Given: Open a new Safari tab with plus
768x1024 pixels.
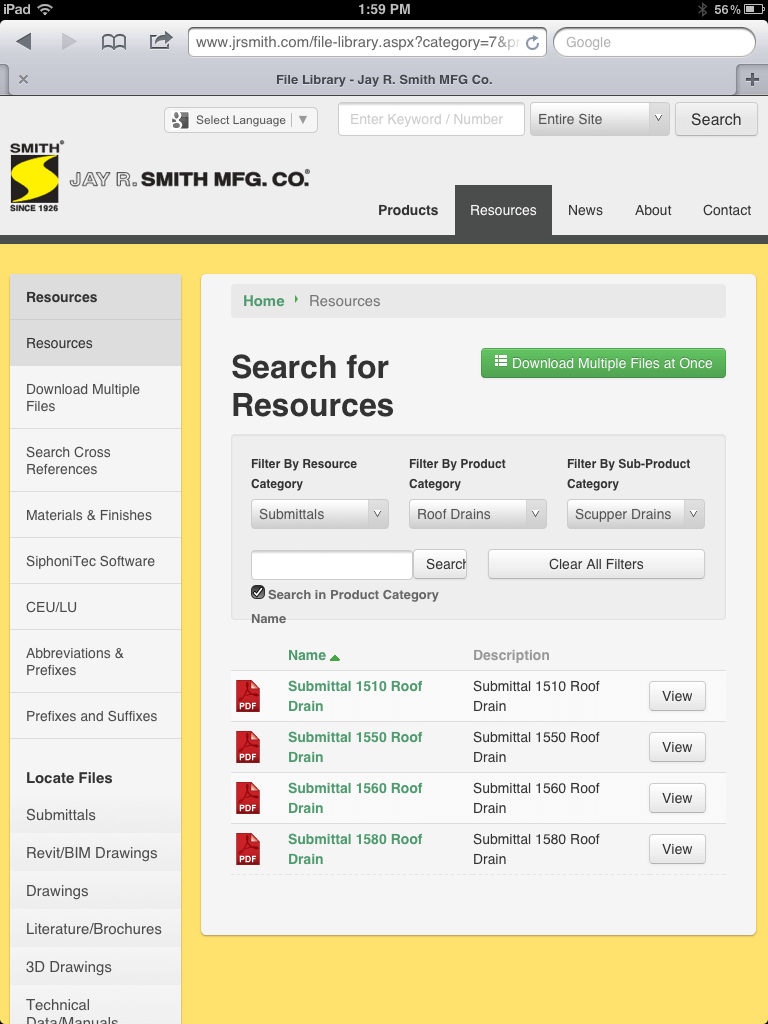Looking at the screenshot, I should [752, 79].
